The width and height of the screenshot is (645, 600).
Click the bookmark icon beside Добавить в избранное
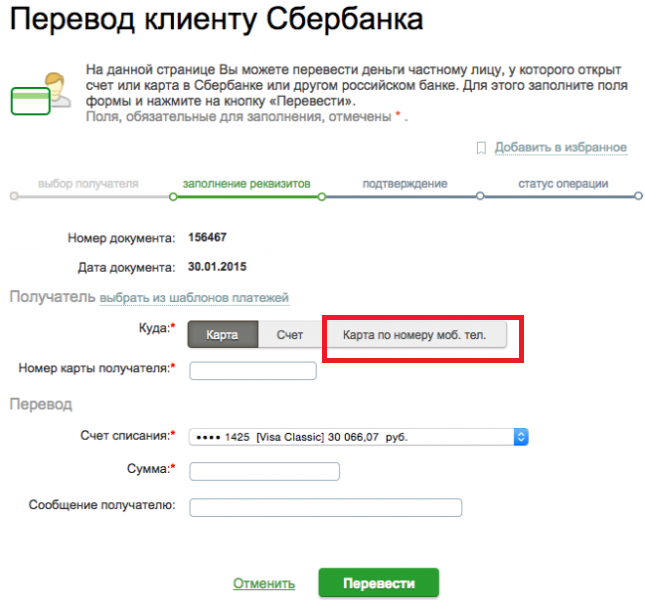pyautogui.click(x=481, y=148)
